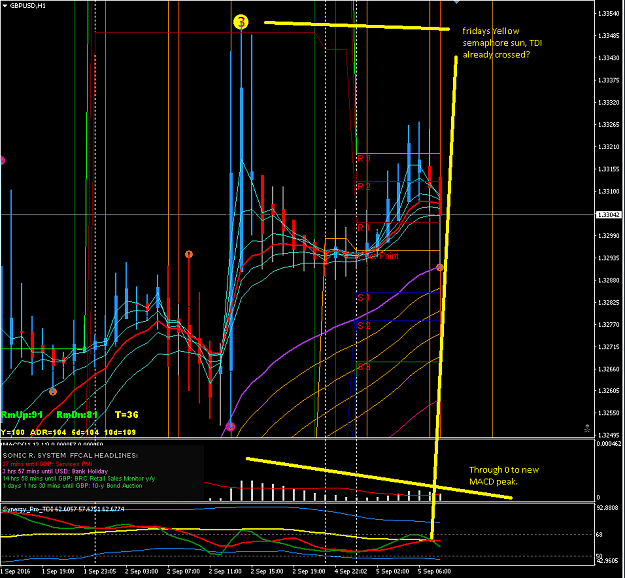Image resolution: width=625 pixels, height=578 pixels.
Task: Click the fridays Yellow semaphore sun annotation text
Action: pyautogui.click(x=502, y=43)
